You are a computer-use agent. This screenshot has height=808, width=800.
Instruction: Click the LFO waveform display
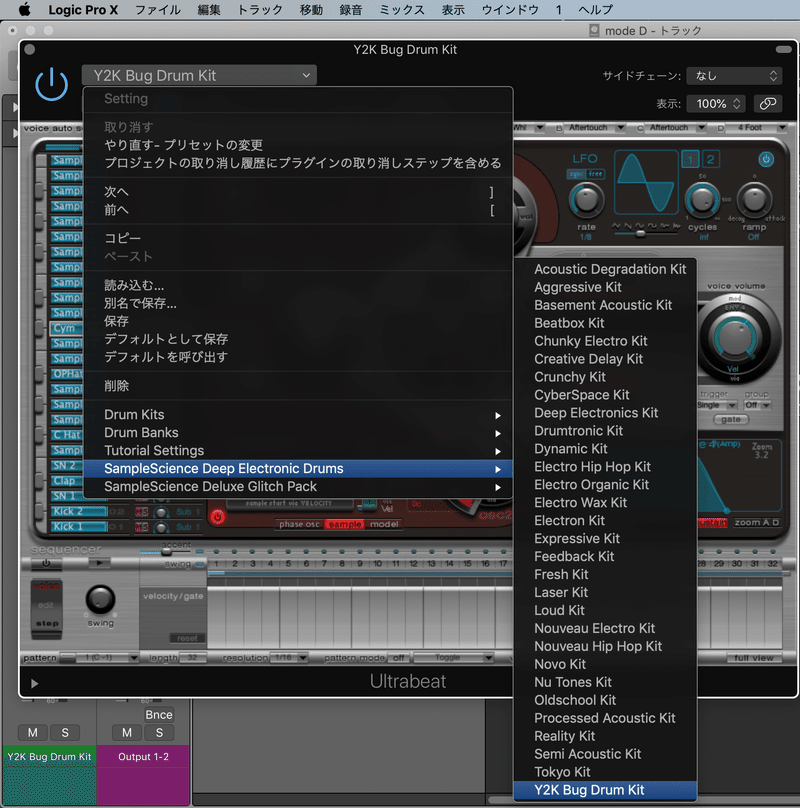[645, 182]
